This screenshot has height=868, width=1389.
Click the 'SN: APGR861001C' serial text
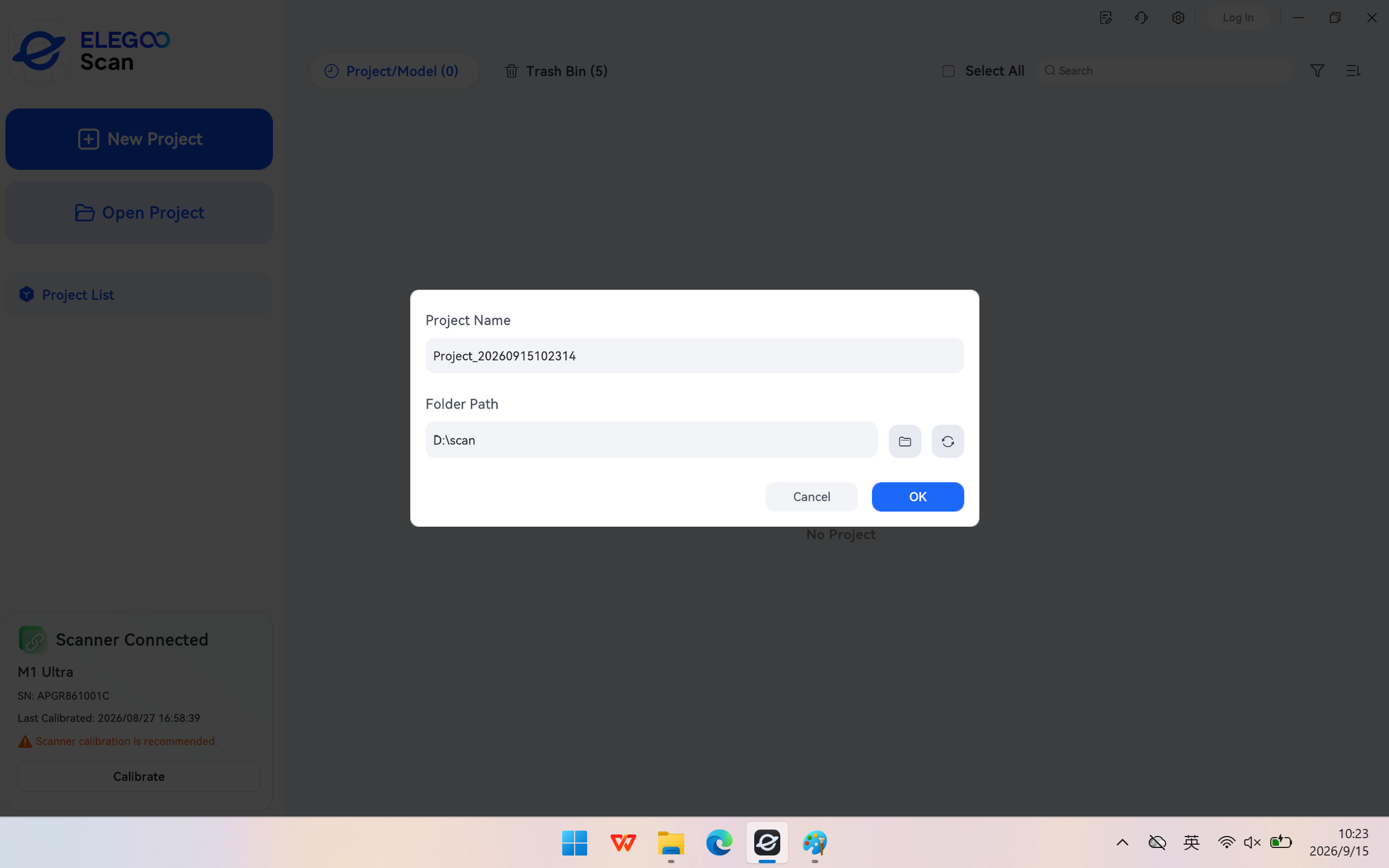click(x=63, y=696)
